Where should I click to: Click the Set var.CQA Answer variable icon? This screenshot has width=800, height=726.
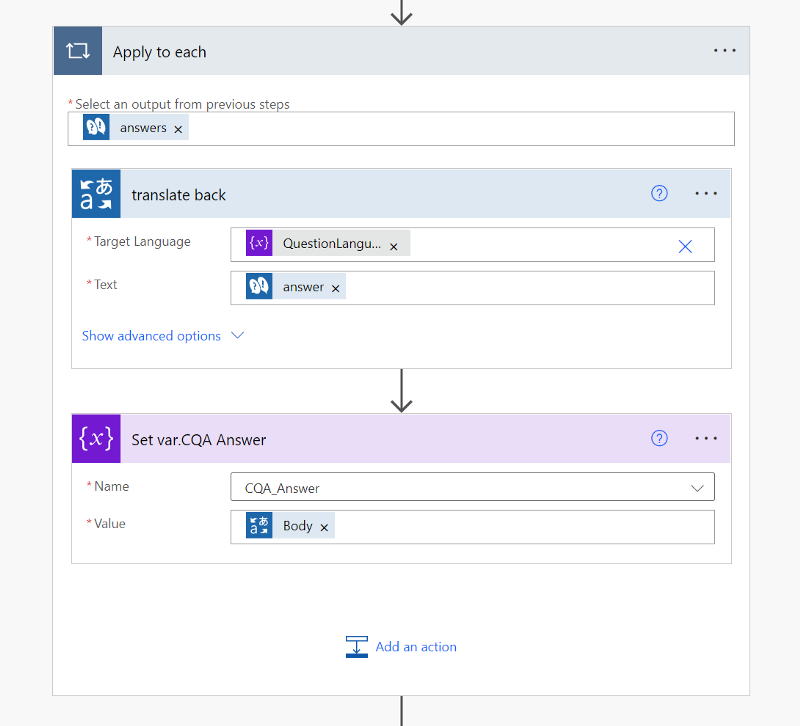pos(96,439)
